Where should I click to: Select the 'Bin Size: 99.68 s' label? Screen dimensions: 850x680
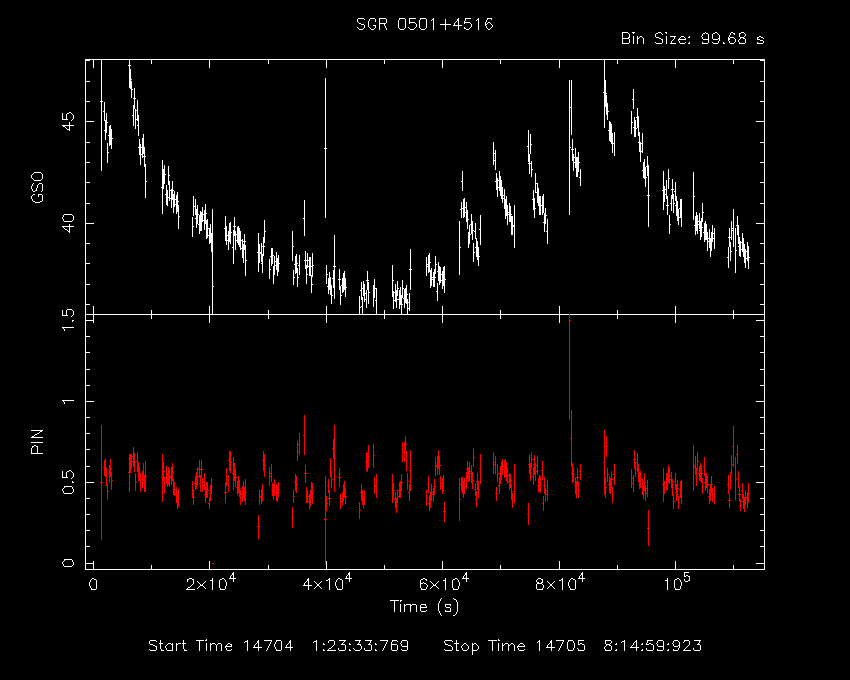[692, 39]
